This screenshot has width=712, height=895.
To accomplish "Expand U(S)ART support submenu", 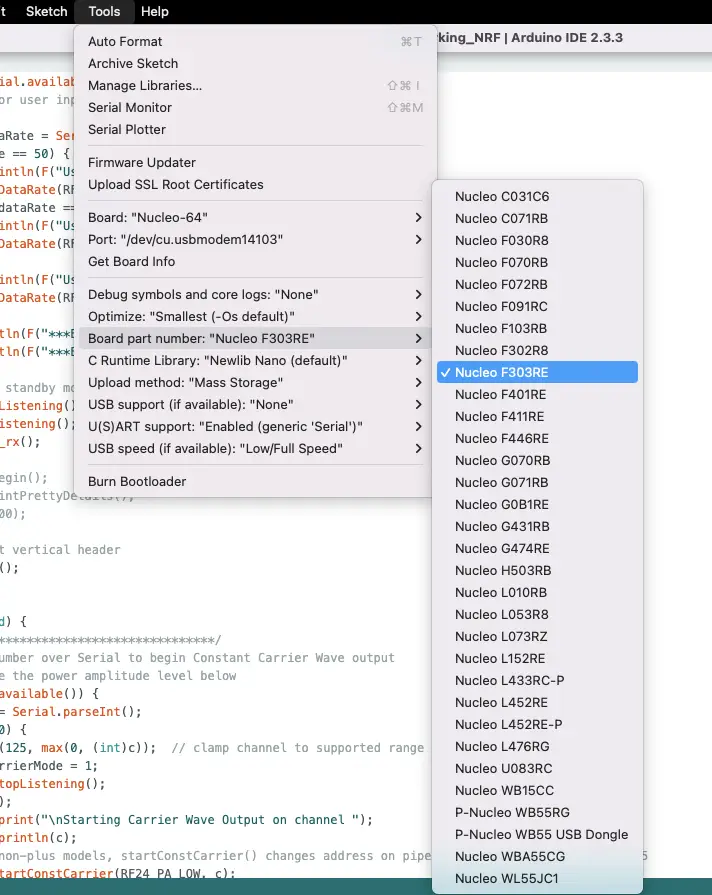I will tap(255, 426).
